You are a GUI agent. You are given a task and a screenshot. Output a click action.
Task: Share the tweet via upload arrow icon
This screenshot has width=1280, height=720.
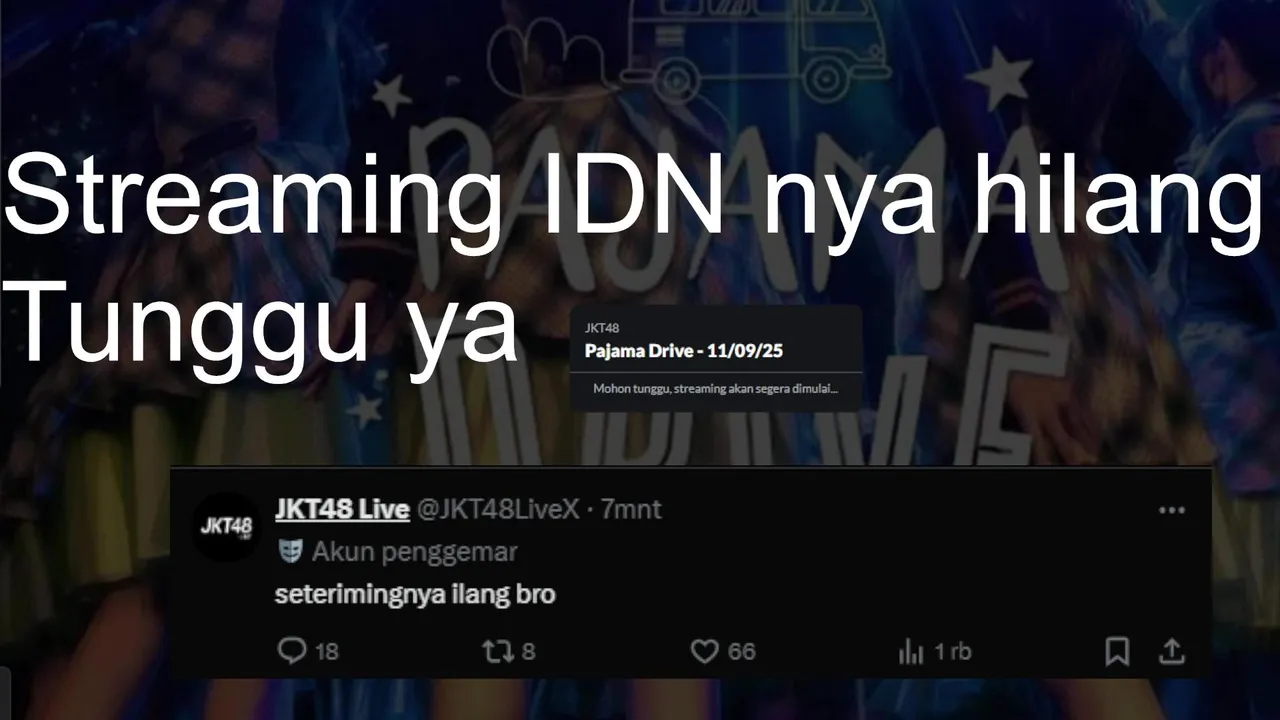1171,652
